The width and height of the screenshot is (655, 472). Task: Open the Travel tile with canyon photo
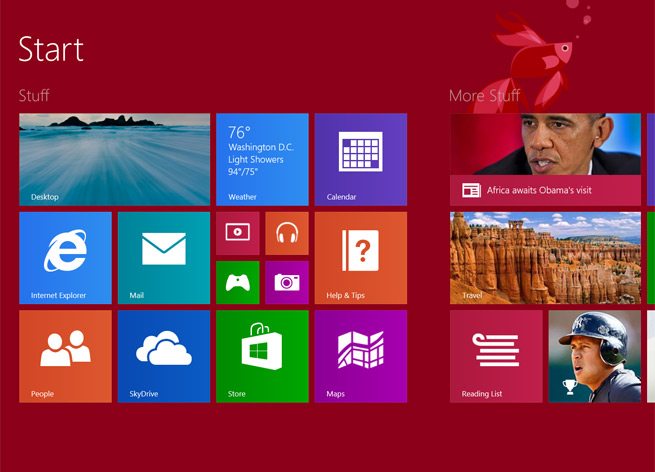click(x=545, y=258)
